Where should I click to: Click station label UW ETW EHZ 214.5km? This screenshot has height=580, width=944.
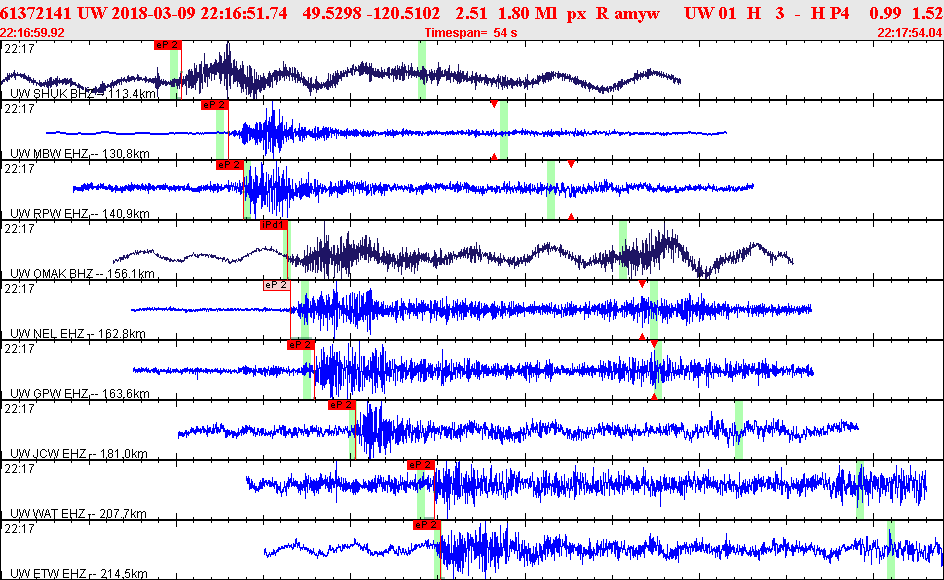[x=79, y=574]
